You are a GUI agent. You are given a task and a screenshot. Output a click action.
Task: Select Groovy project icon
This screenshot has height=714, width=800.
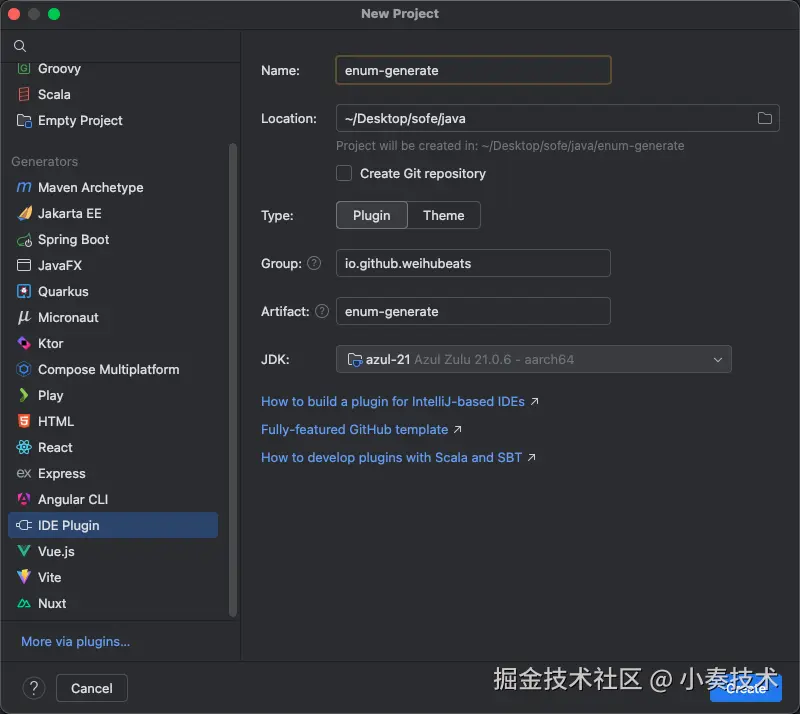[23, 68]
